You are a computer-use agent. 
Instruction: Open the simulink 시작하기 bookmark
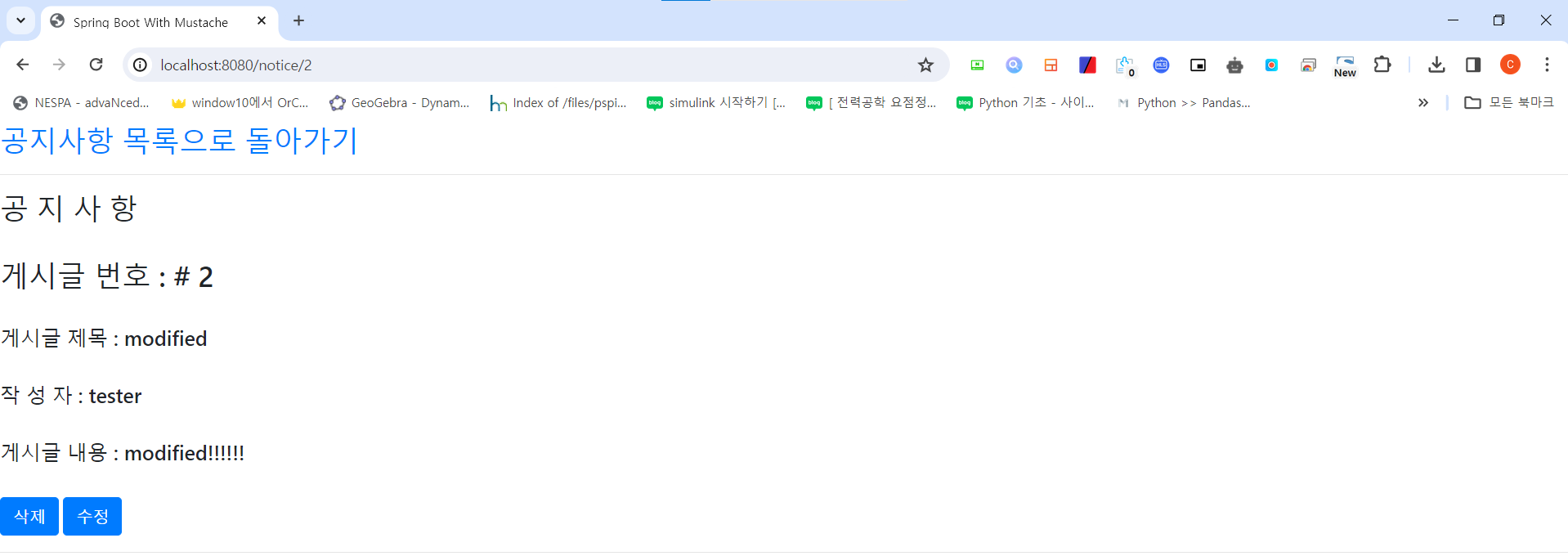[x=716, y=102]
